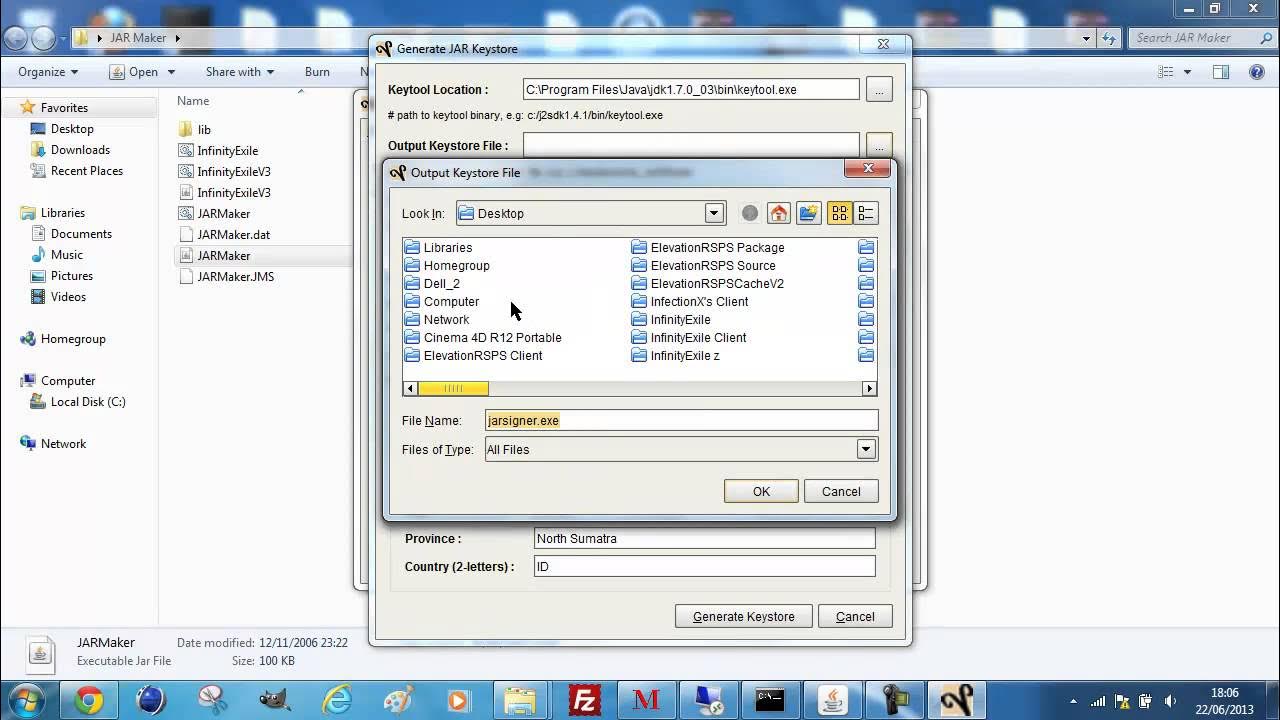The width and height of the screenshot is (1280, 720).
Task: Click the Keytool Location path field
Action: coord(691,89)
